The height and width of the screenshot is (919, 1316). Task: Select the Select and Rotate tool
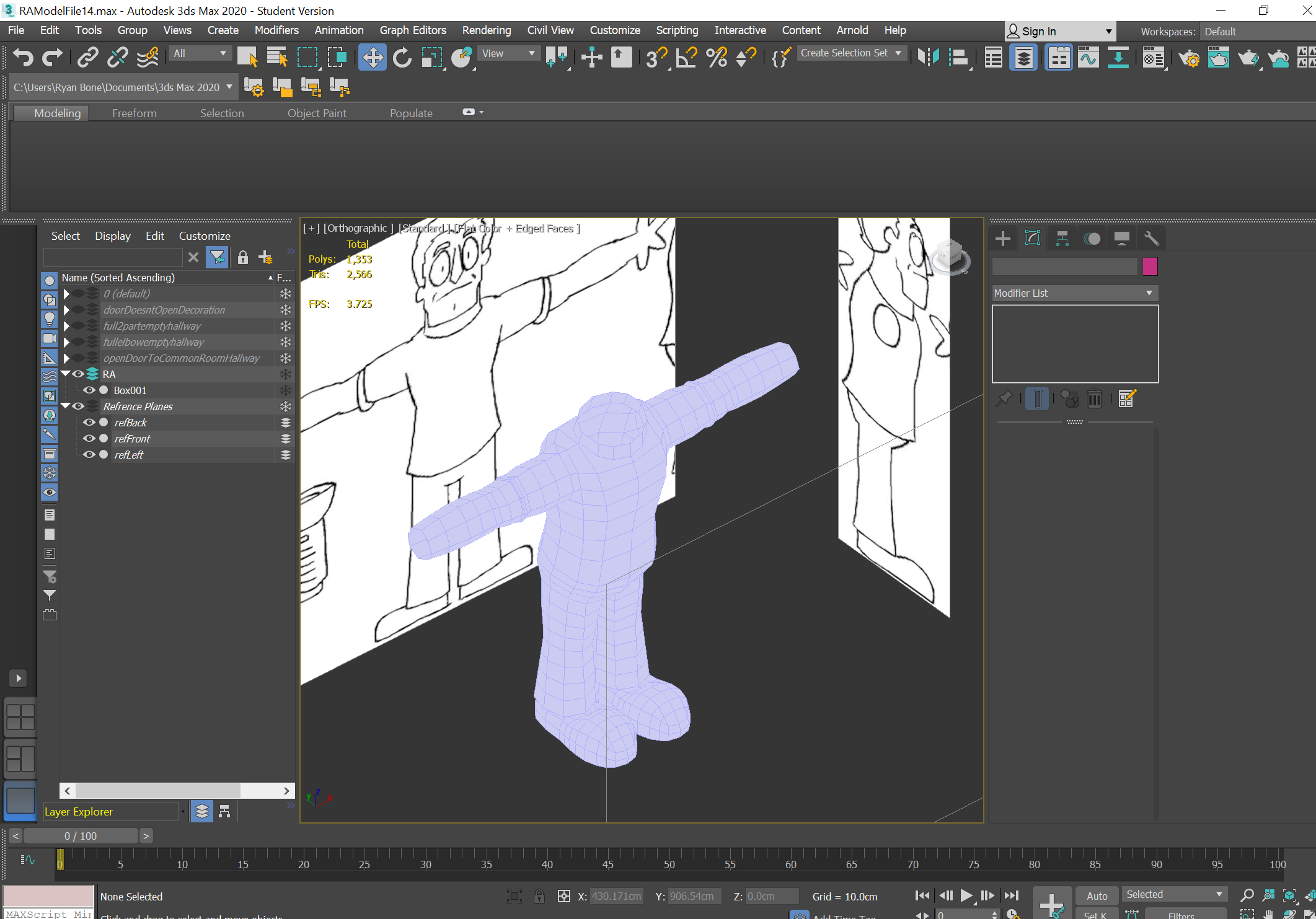[x=402, y=58]
